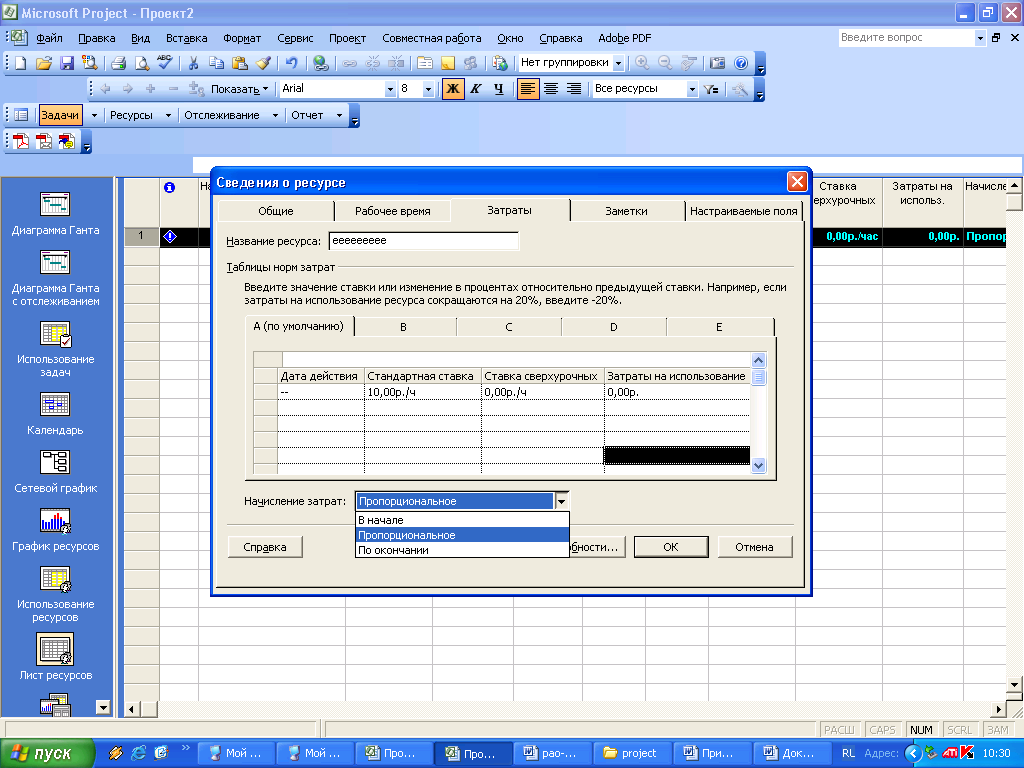The width and height of the screenshot is (1024, 768).
Task: Switch to Рабочее время tab
Action: [x=392, y=211]
